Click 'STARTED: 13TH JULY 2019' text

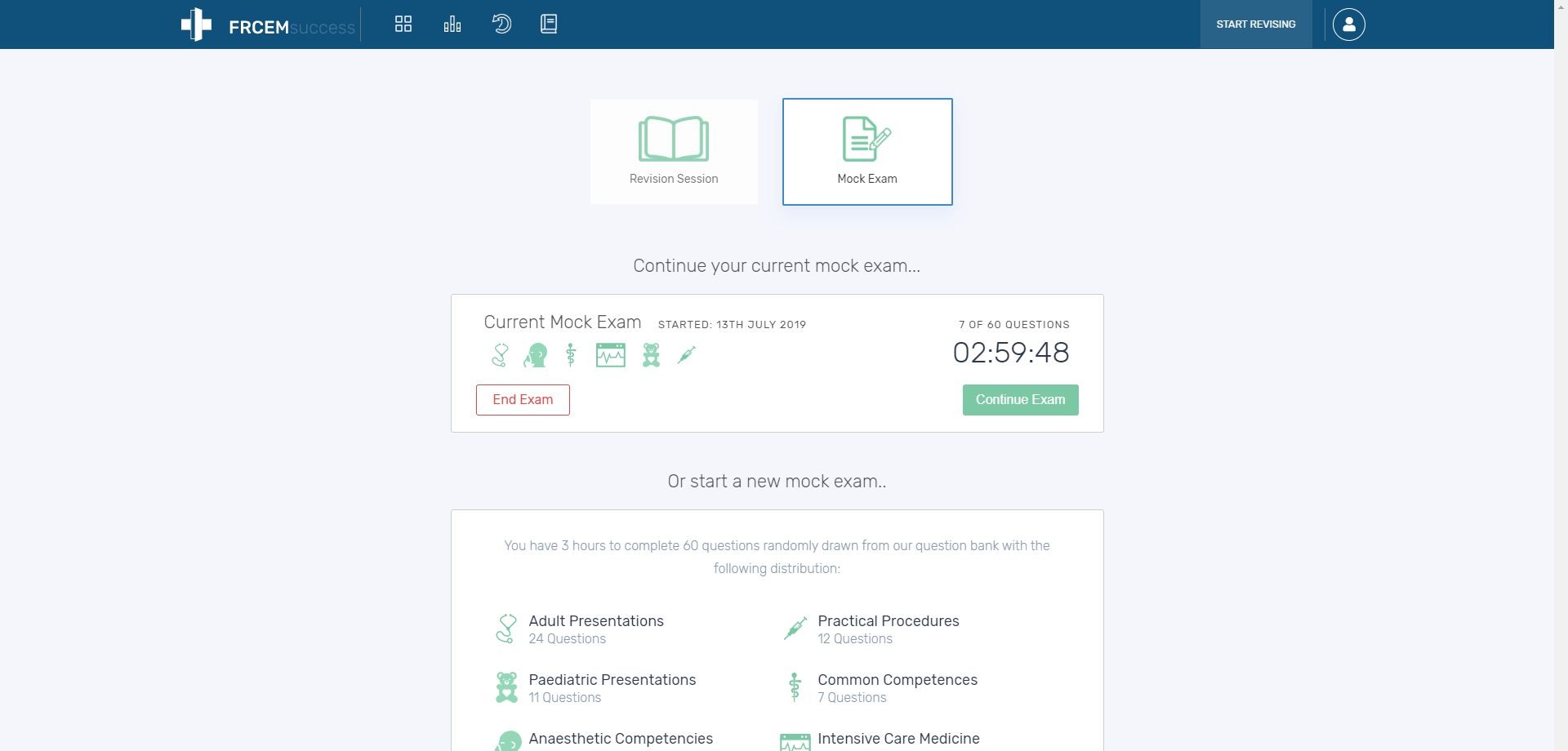(x=732, y=324)
